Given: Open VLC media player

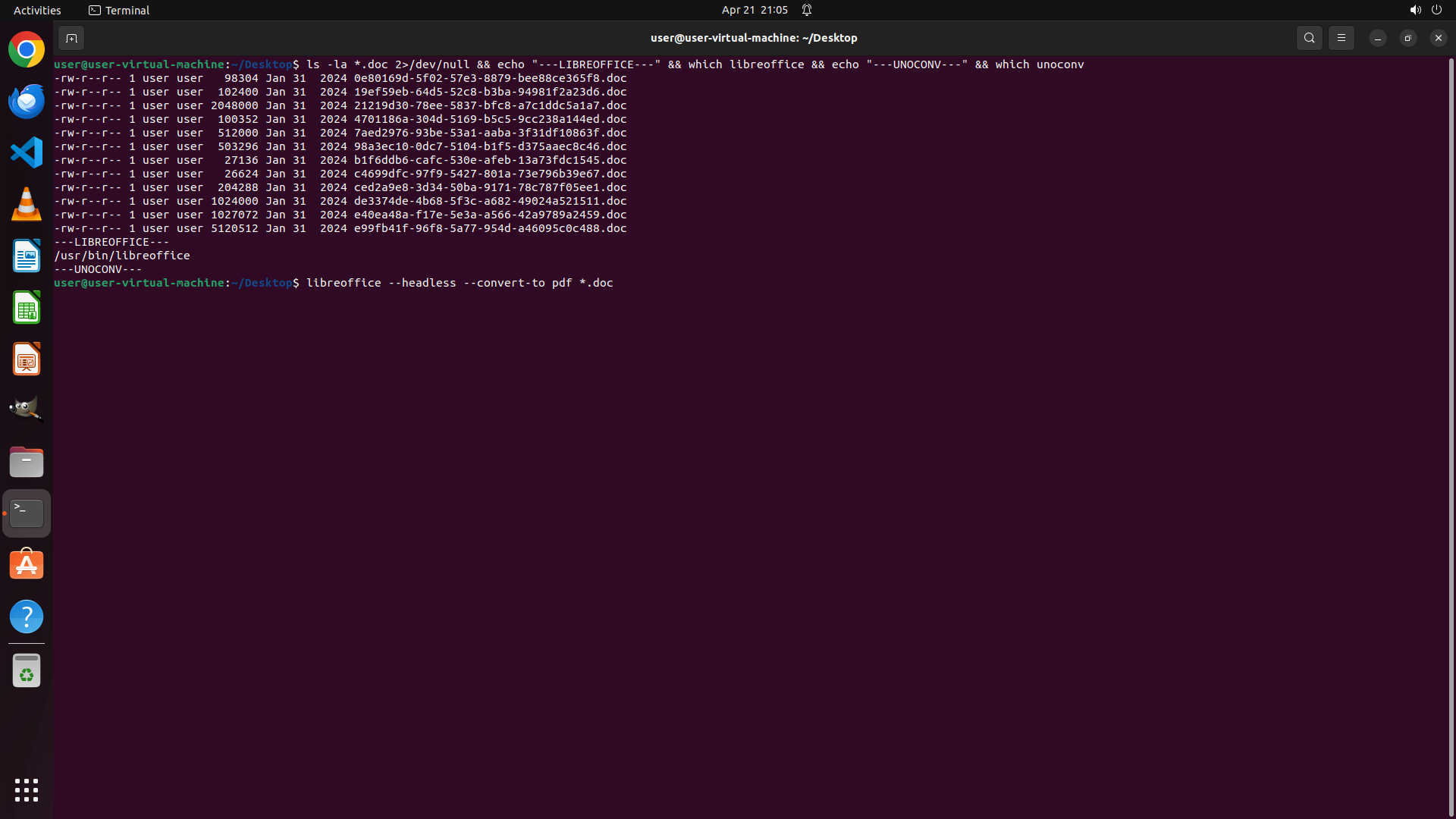Looking at the screenshot, I should point(27,205).
